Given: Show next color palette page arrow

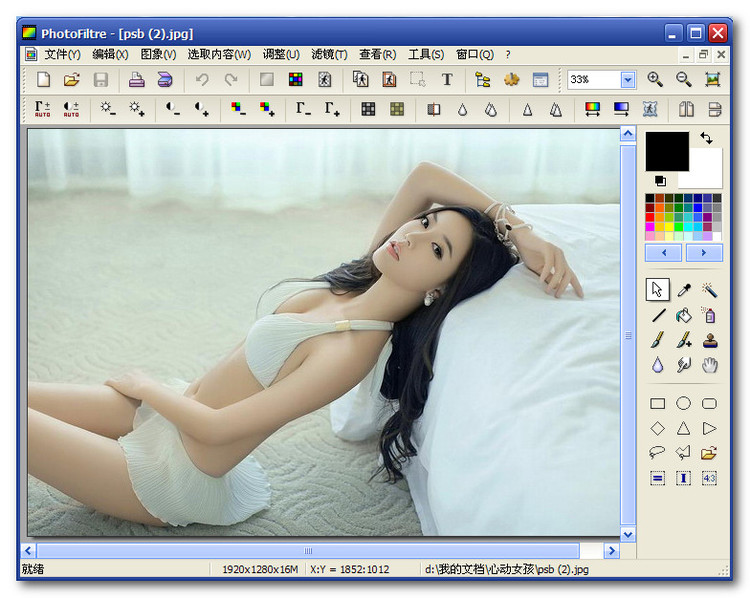Looking at the screenshot, I should click(x=704, y=253).
